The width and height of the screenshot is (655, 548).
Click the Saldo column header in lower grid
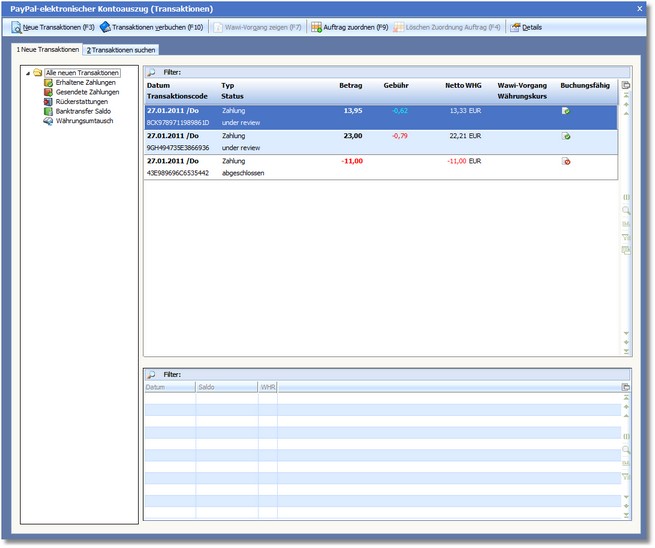pos(207,386)
